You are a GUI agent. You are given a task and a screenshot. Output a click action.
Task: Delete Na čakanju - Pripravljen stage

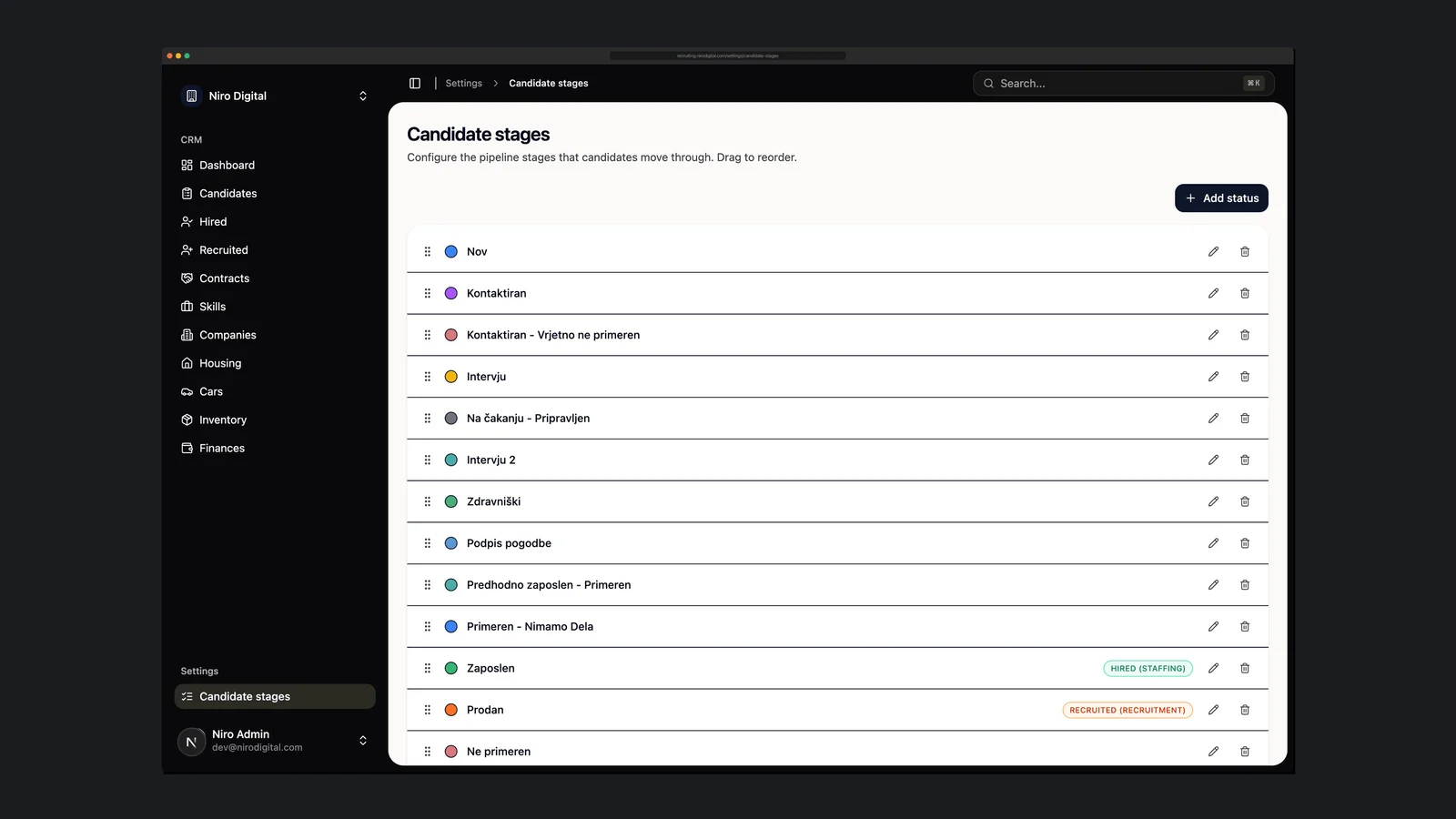pyautogui.click(x=1245, y=419)
